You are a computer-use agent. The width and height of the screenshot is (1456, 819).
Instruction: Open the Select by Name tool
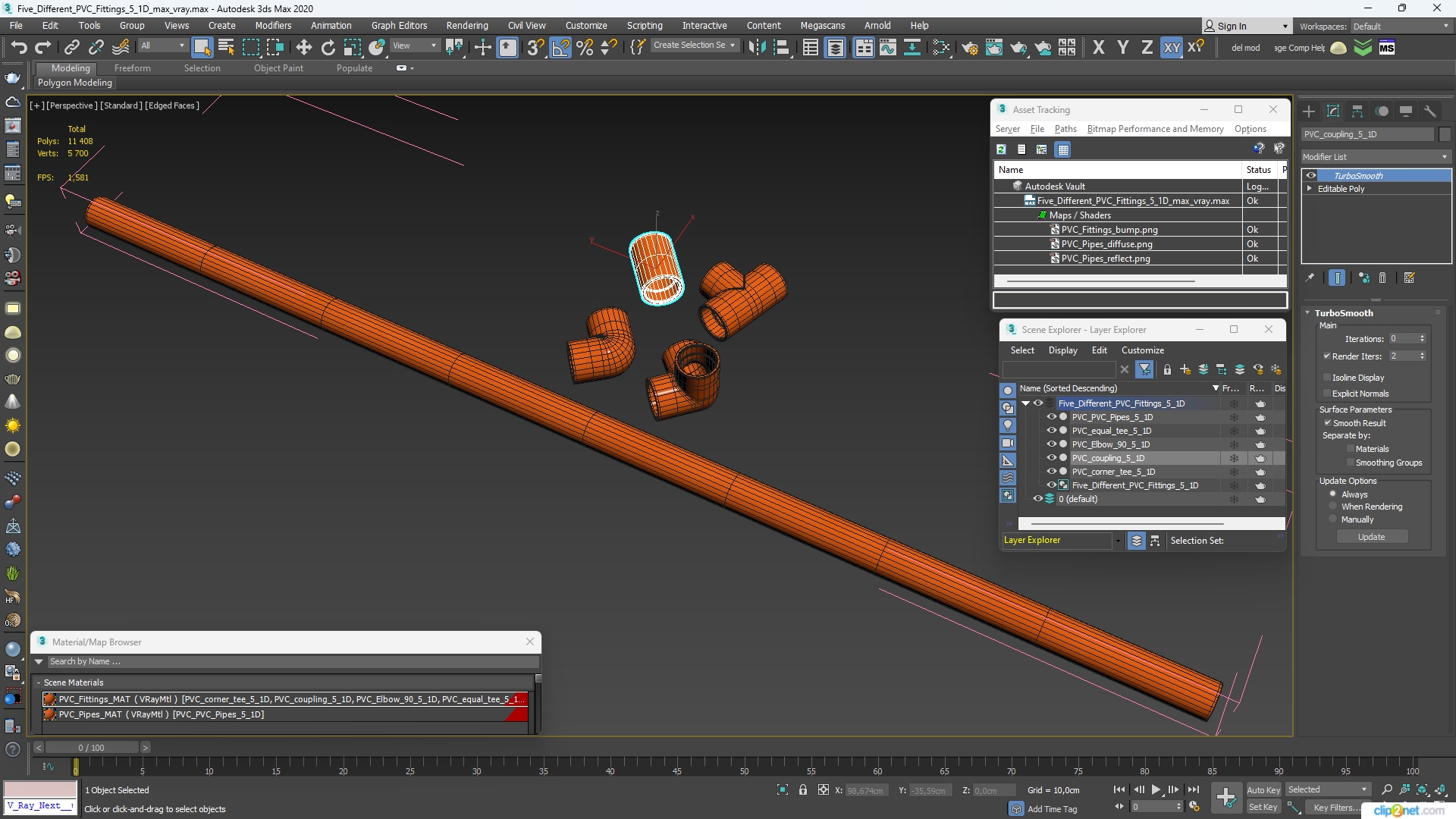[226, 47]
